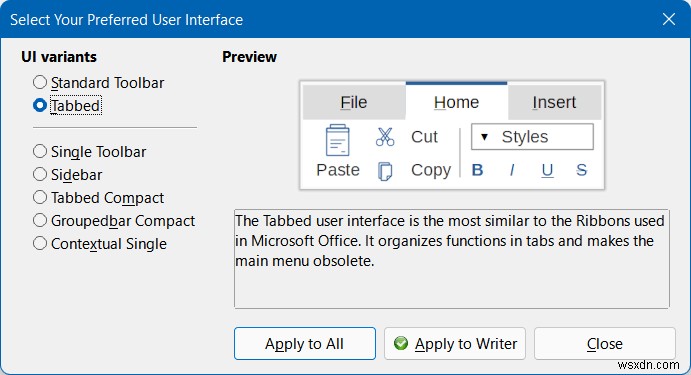Click the Strikethrough S icon in preview

pos(582,170)
